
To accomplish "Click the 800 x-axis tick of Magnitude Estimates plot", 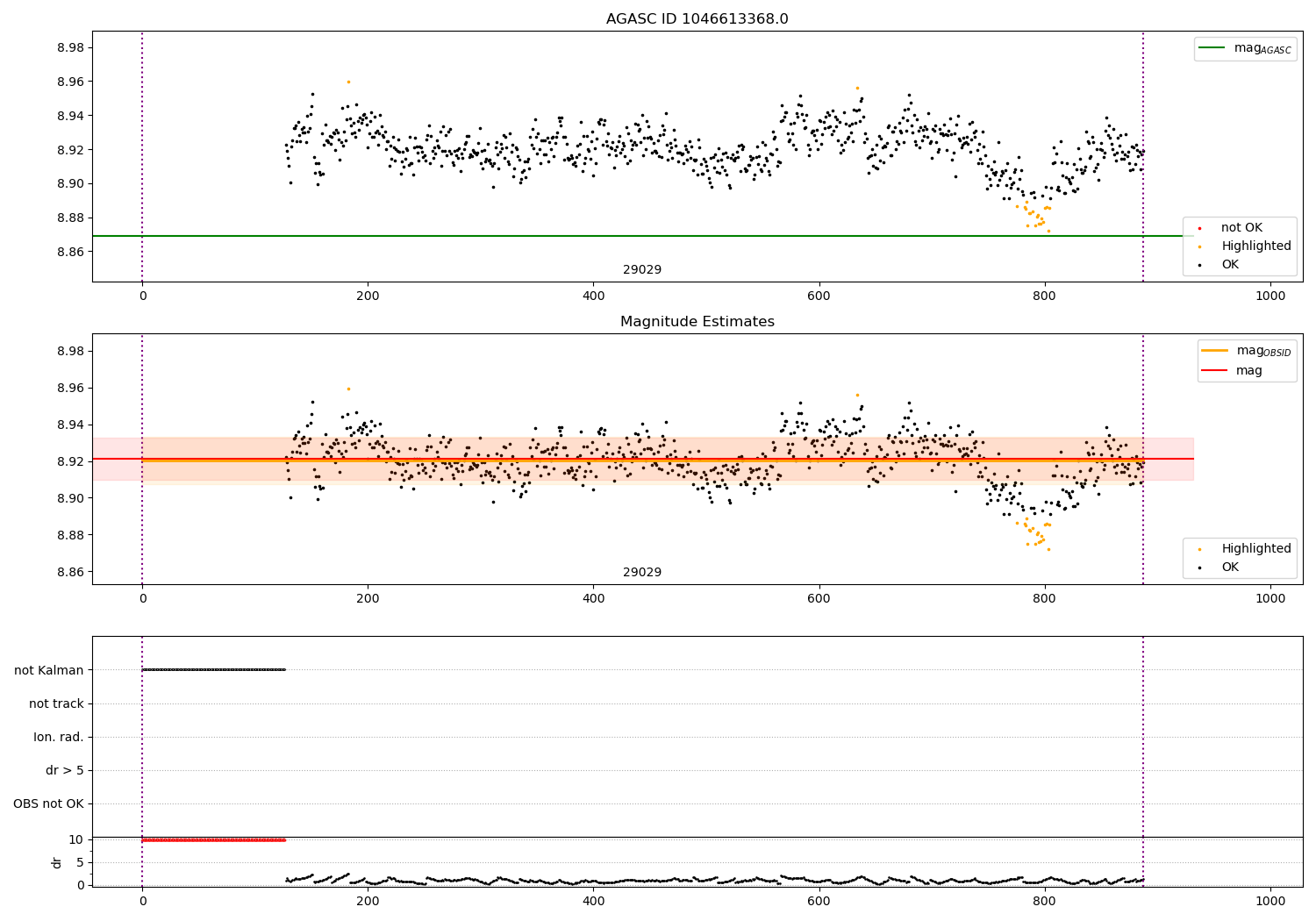I will coord(1044,599).
